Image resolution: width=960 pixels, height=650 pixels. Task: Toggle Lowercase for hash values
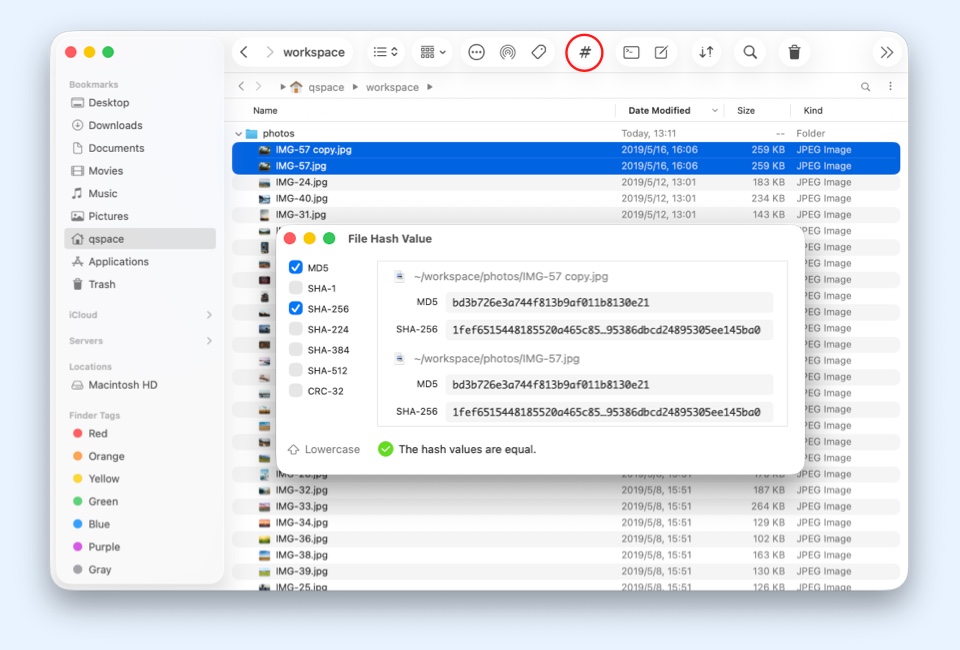click(x=324, y=449)
